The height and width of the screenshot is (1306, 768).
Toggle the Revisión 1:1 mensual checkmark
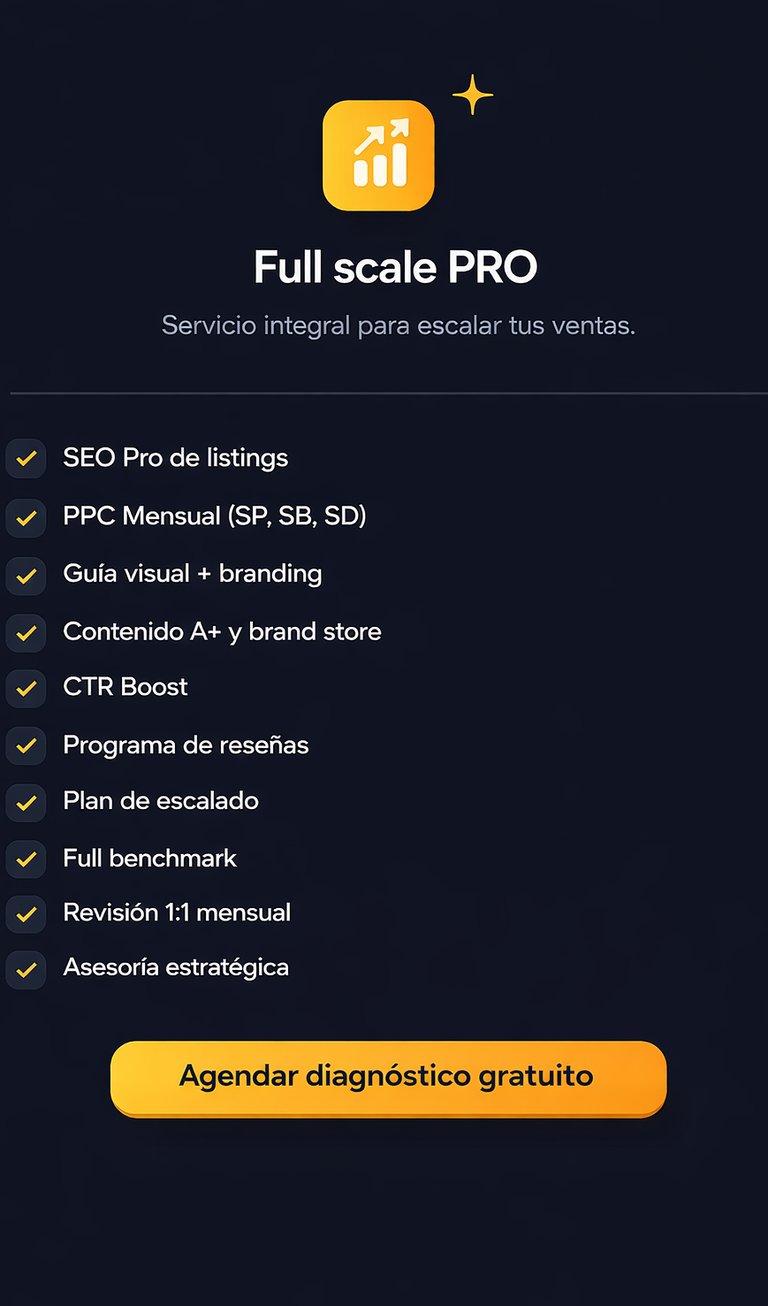tap(26, 913)
